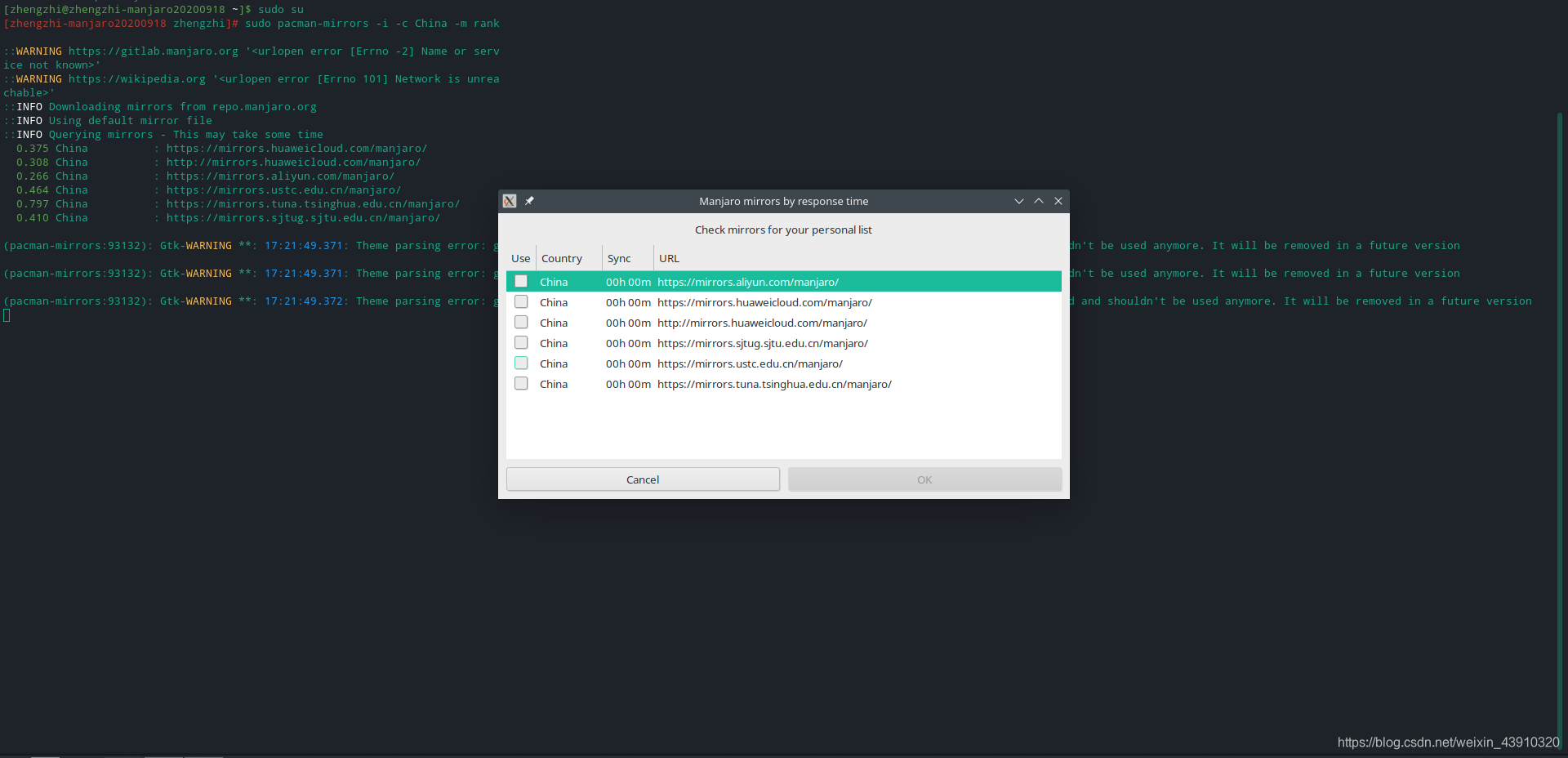
Task: Select the https://mirrors.huaweicloud.com/manjaro/ URL text
Action: pyautogui.click(x=764, y=302)
